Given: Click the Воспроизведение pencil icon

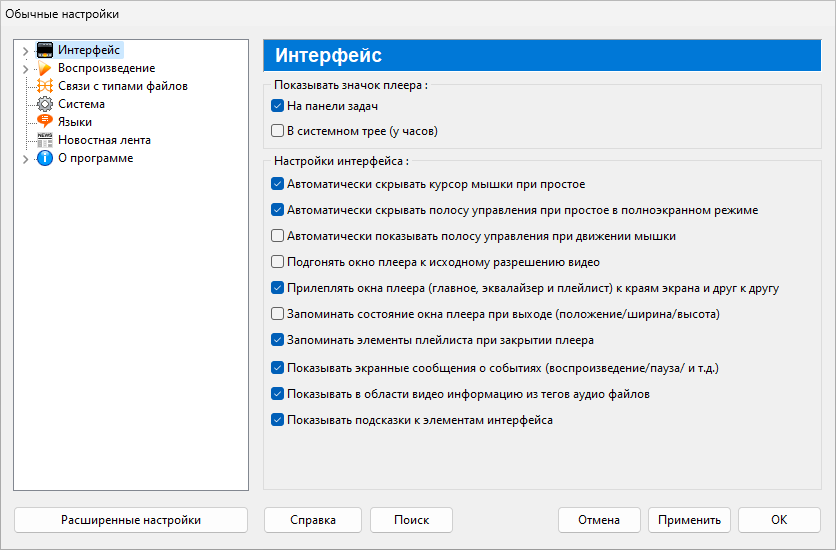Looking at the screenshot, I should (x=44, y=68).
